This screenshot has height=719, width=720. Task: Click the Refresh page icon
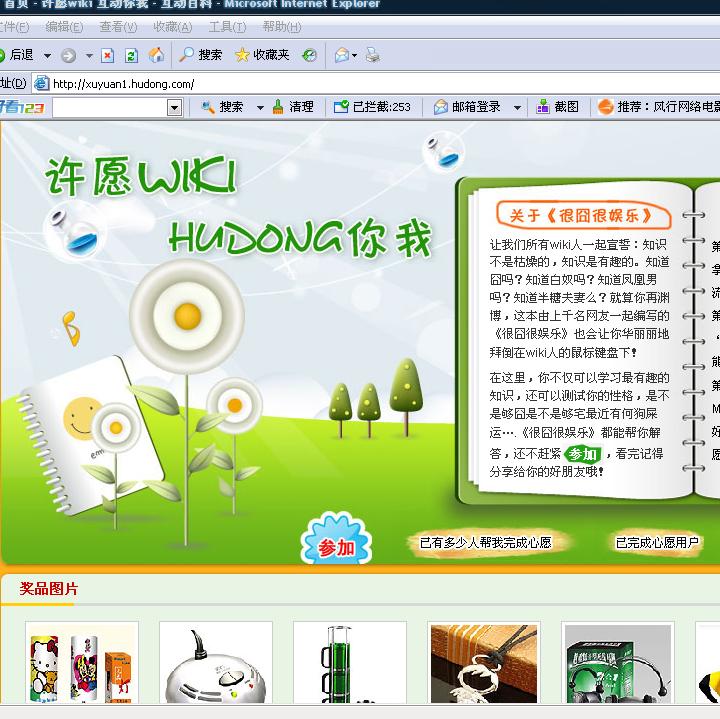(131, 56)
